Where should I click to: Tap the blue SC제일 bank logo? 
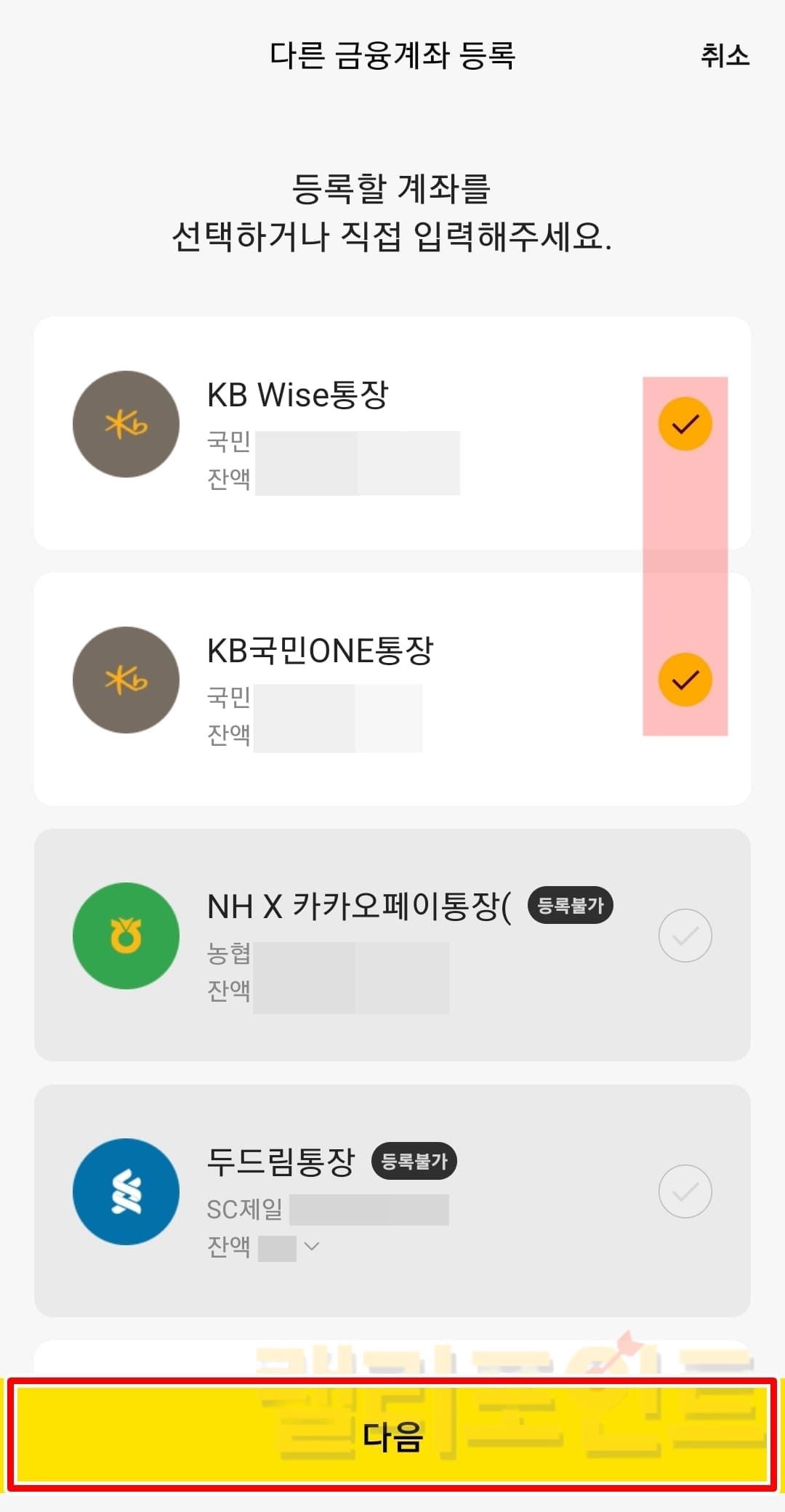pos(126,1191)
